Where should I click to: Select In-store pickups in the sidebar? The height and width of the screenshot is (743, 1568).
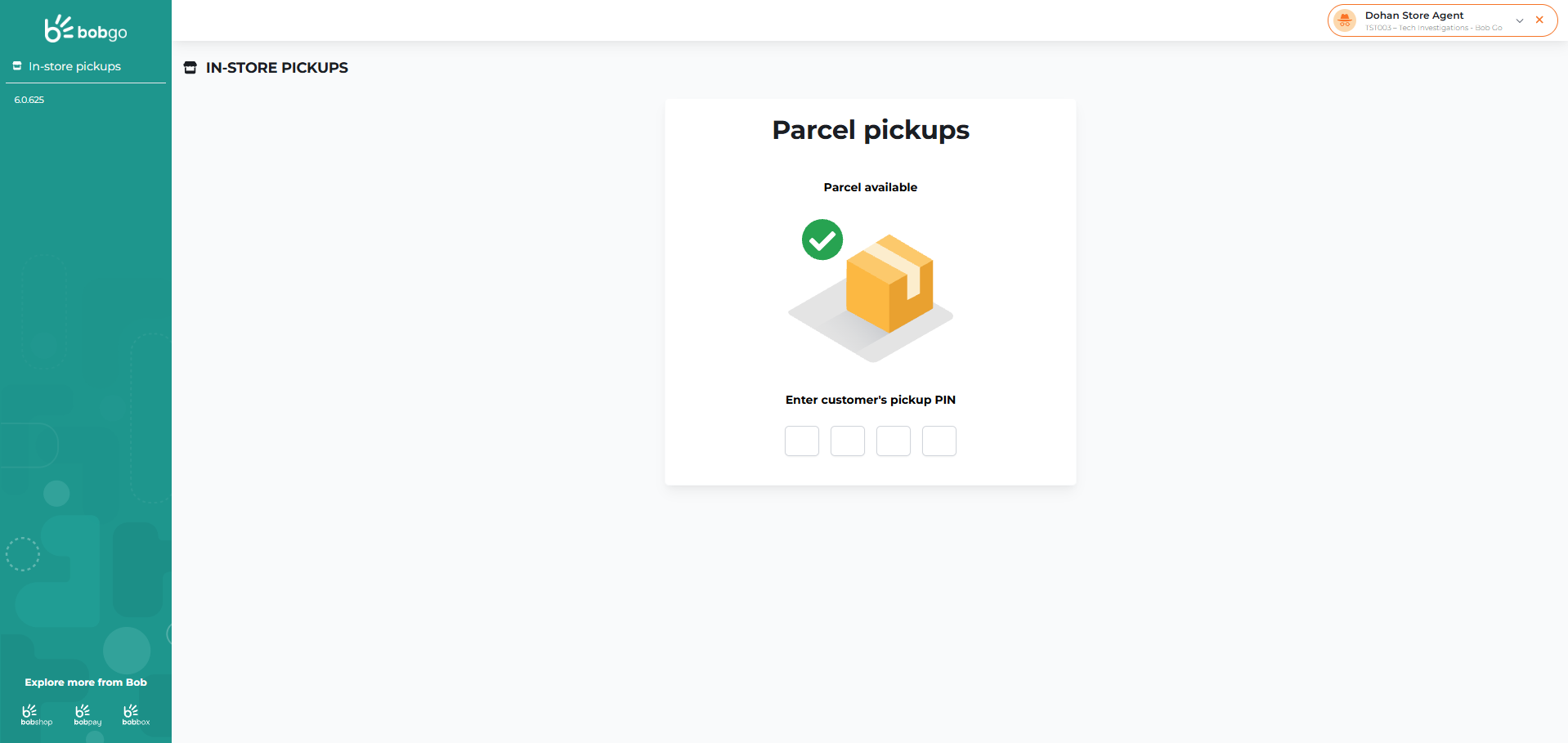(74, 66)
